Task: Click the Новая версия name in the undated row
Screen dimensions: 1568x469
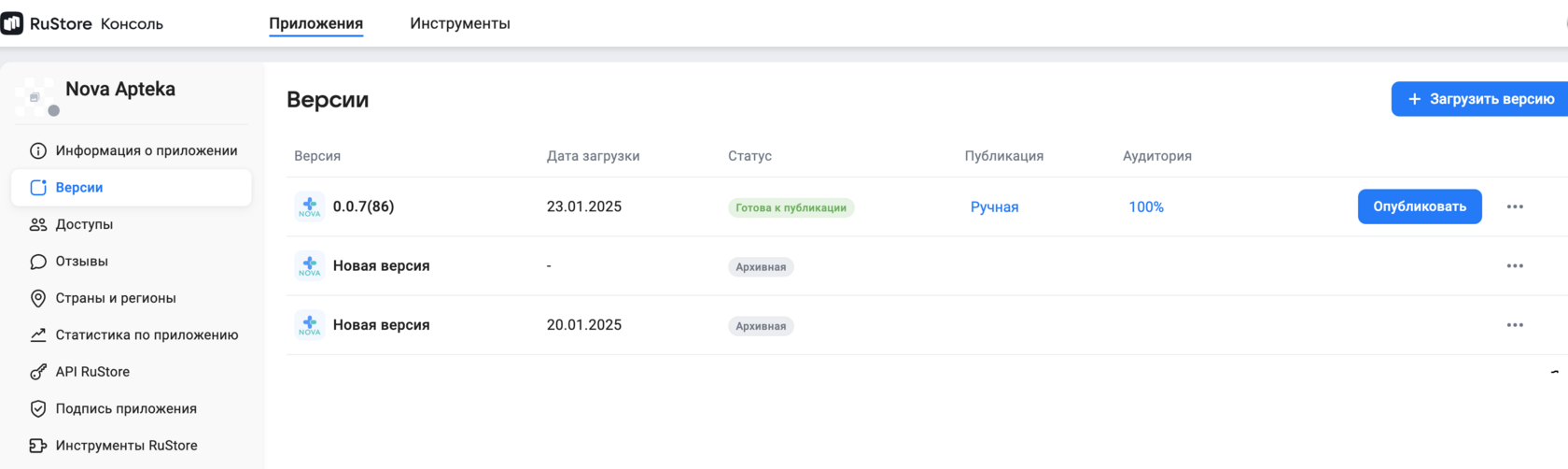Action: pyautogui.click(x=381, y=266)
